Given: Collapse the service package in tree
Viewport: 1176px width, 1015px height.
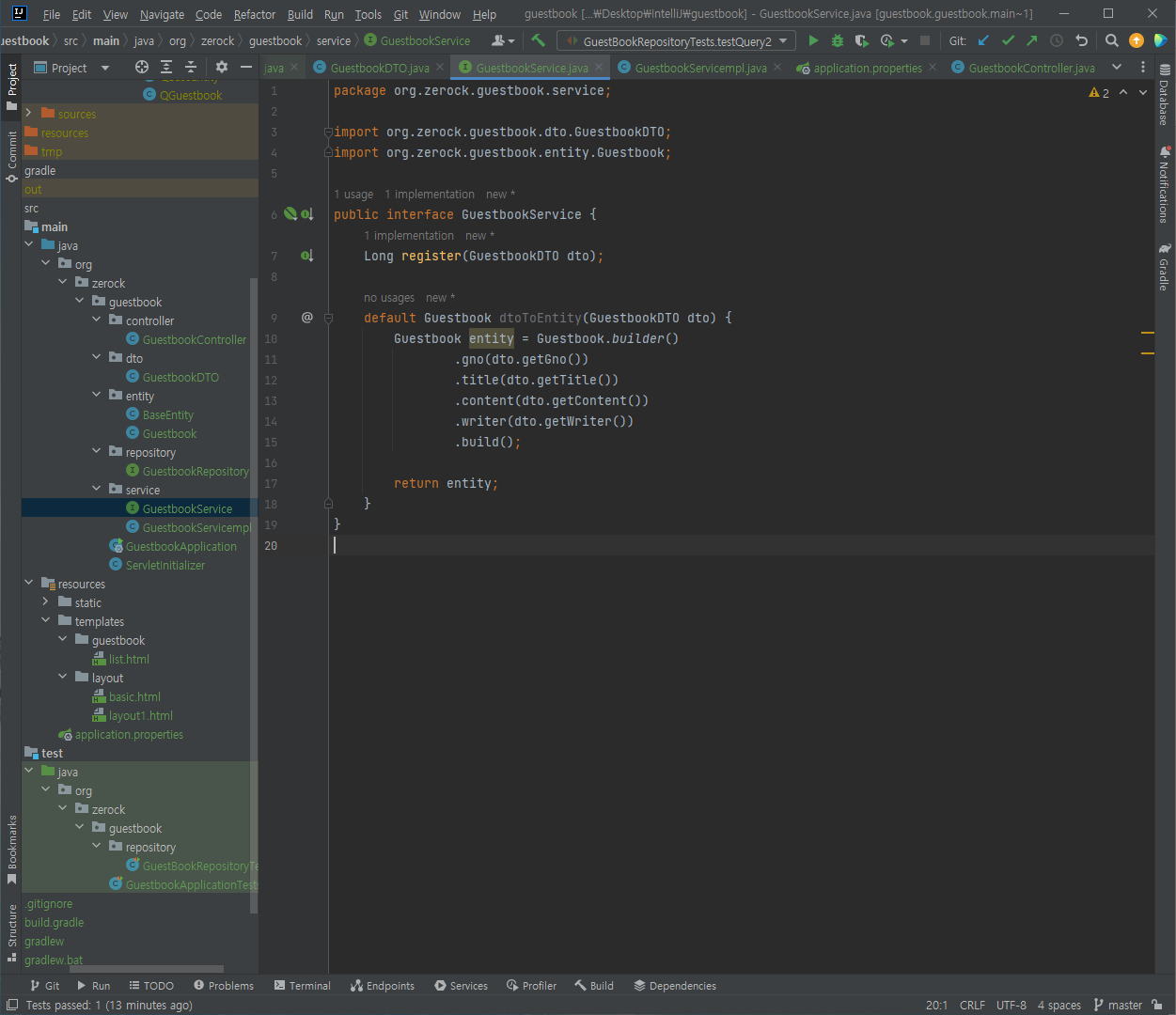Looking at the screenshot, I should click(x=97, y=489).
